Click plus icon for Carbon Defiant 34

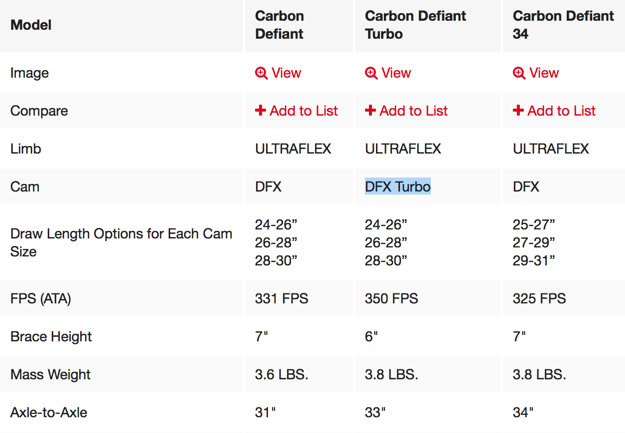click(518, 111)
